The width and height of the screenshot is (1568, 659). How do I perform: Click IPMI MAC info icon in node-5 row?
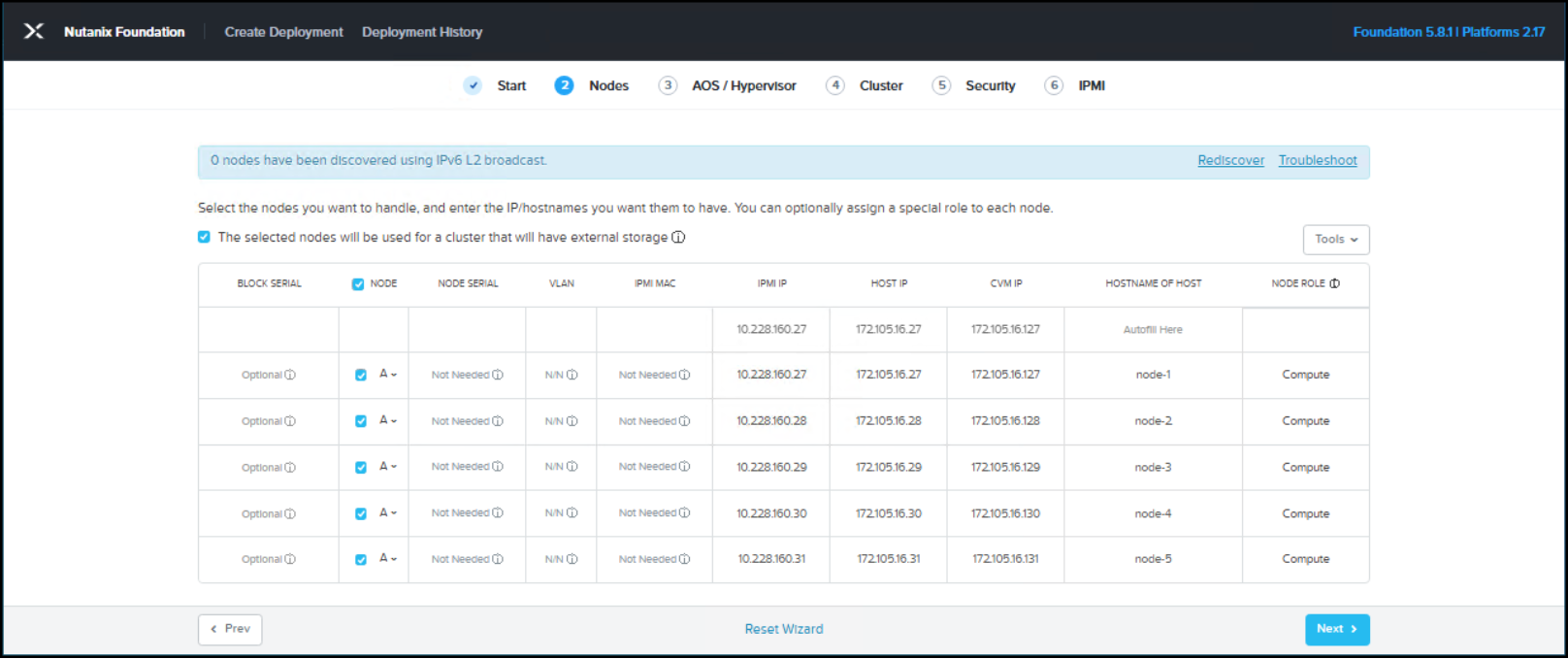pyautogui.click(x=684, y=559)
